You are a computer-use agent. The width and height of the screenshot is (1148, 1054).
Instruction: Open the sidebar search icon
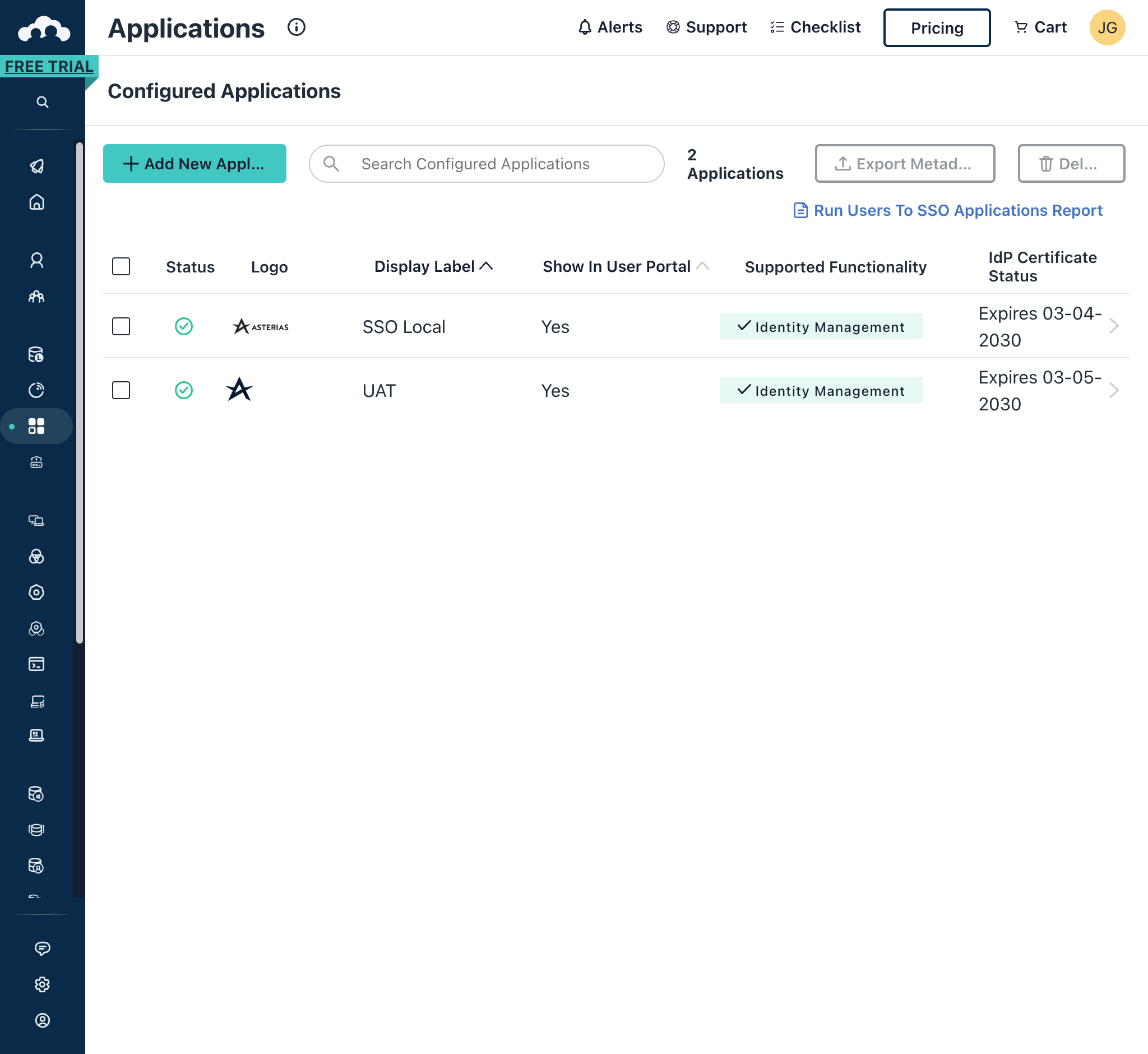pyautogui.click(x=42, y=102)
